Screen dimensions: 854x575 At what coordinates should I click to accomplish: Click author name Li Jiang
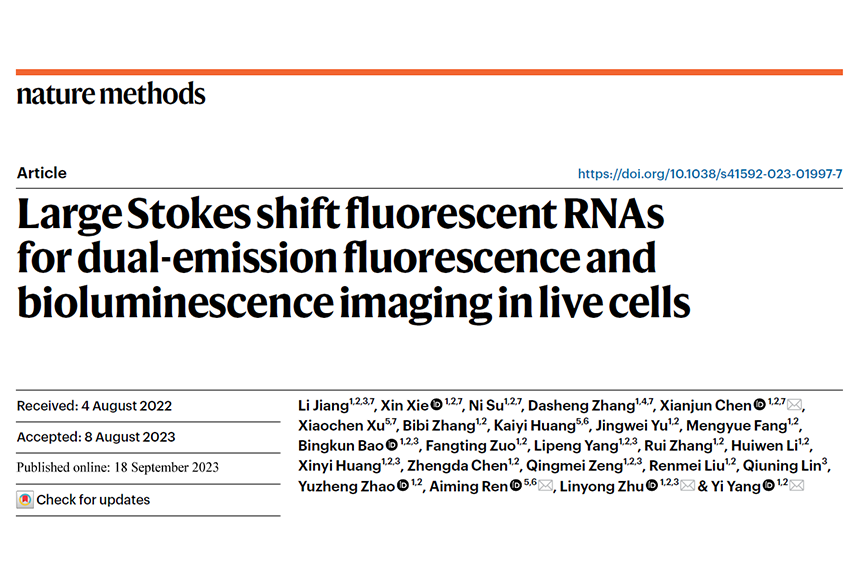[x=324, y=406]
